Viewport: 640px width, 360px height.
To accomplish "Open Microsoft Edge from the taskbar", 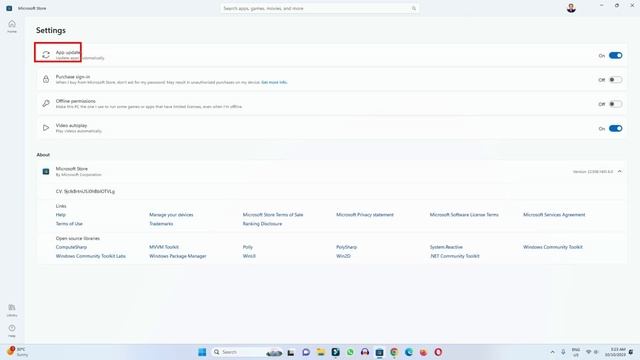I will coord(409,352).
